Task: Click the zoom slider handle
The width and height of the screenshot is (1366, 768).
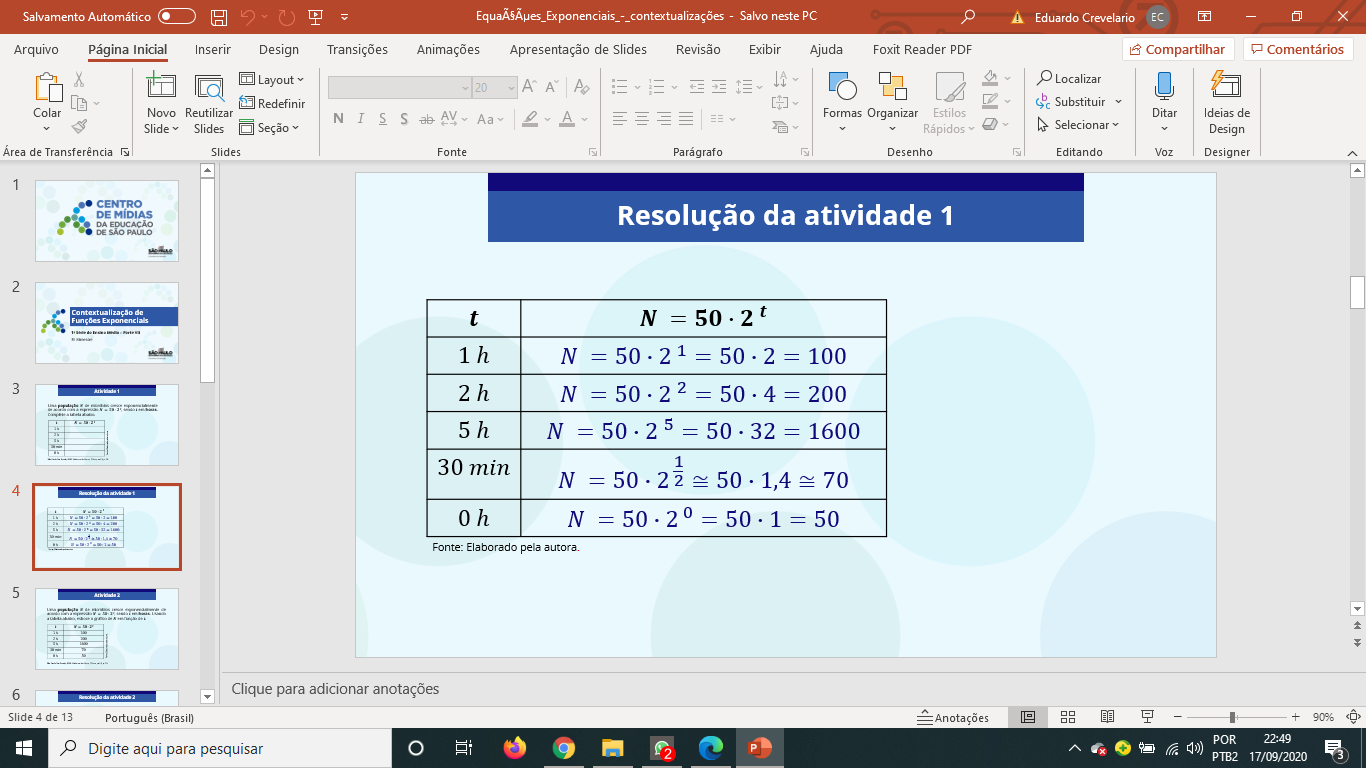Action: point(1232,717)
